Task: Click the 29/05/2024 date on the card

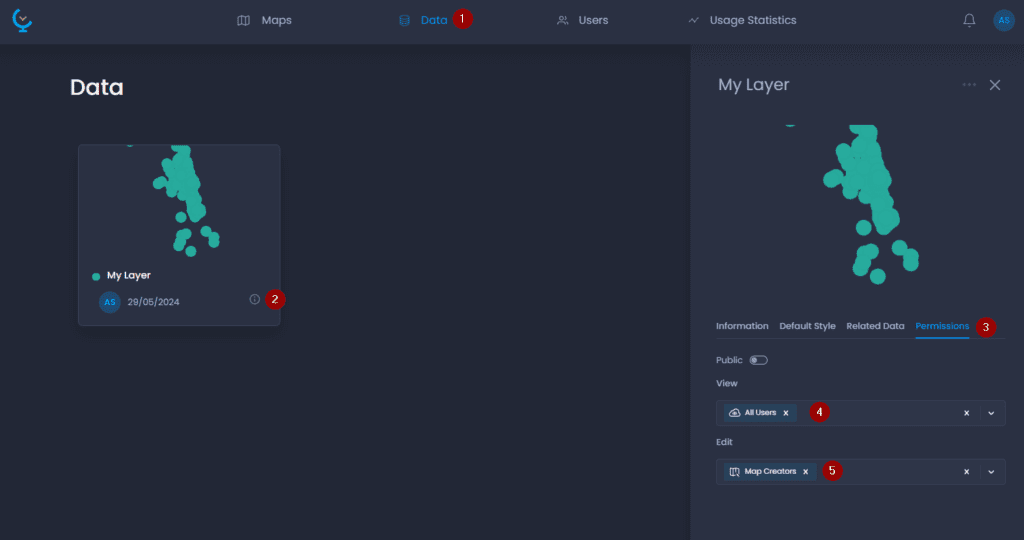Action: [153, 302]
